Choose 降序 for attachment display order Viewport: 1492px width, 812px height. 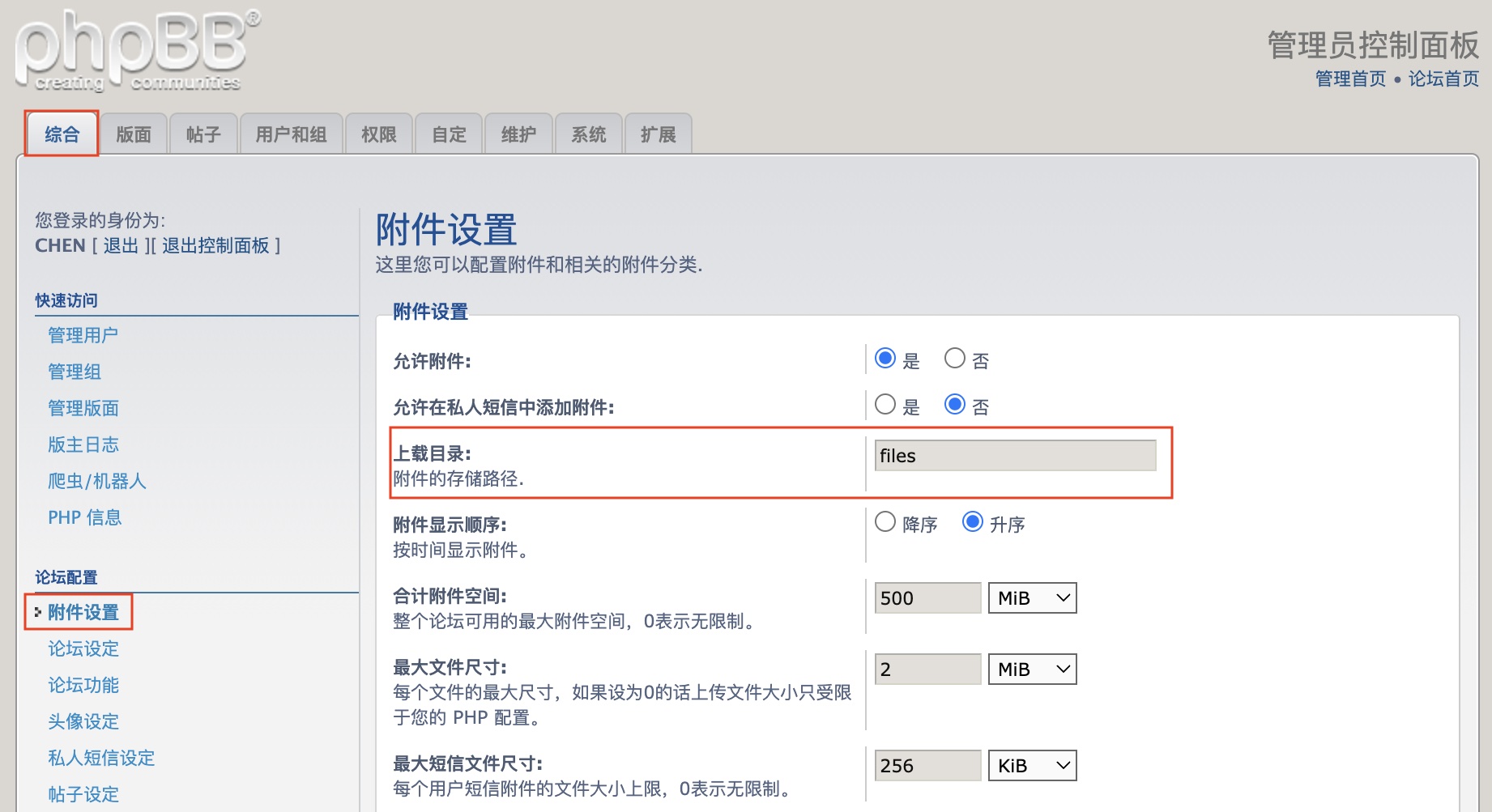(x=885, y=522)
